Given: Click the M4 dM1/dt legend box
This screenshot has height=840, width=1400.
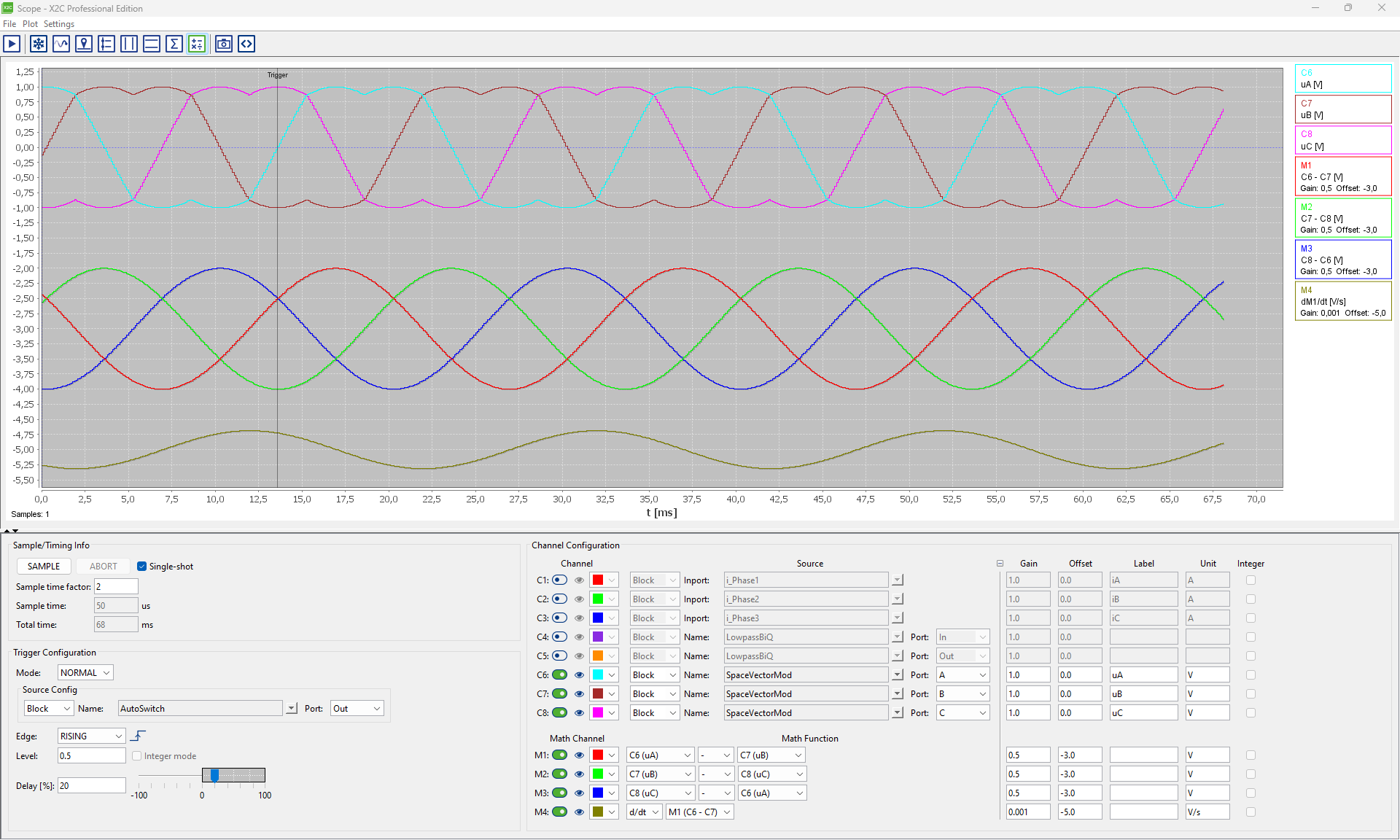Looking at the screenshot, I should pyautogui.click(x=1343, y=301).
